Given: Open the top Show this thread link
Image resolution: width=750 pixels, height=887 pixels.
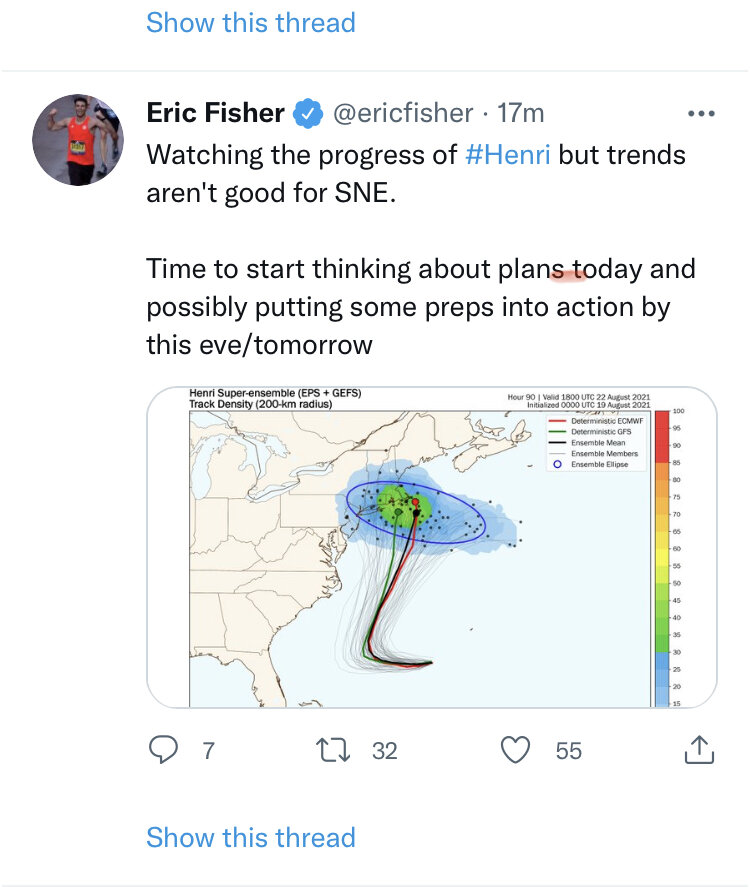Looking at the screenshot, I should pos(251,23).
